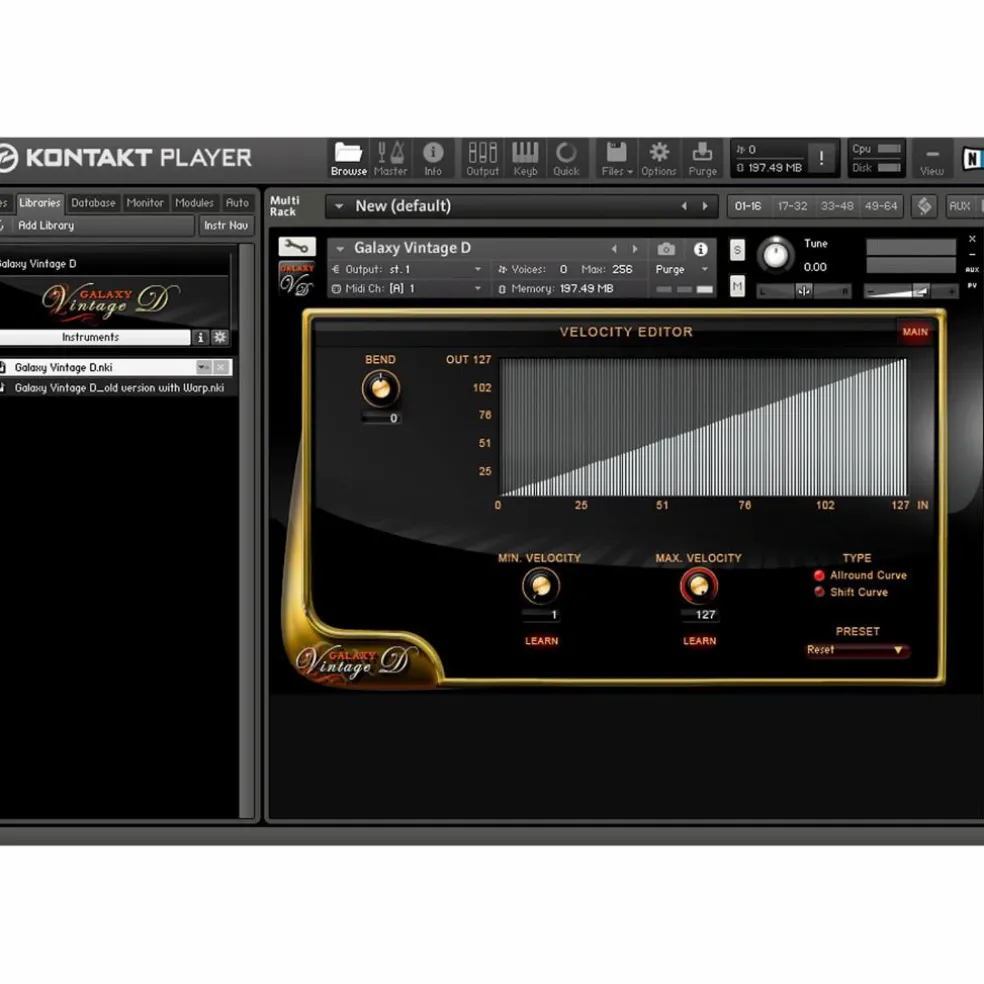
Task: Click LEARN under Max. Velocity
Action: point(699,641)
